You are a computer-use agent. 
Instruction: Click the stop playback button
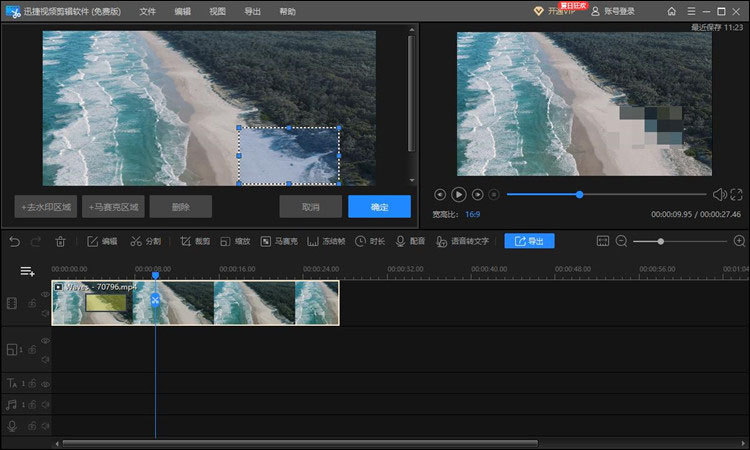click(x=494, y=195)
